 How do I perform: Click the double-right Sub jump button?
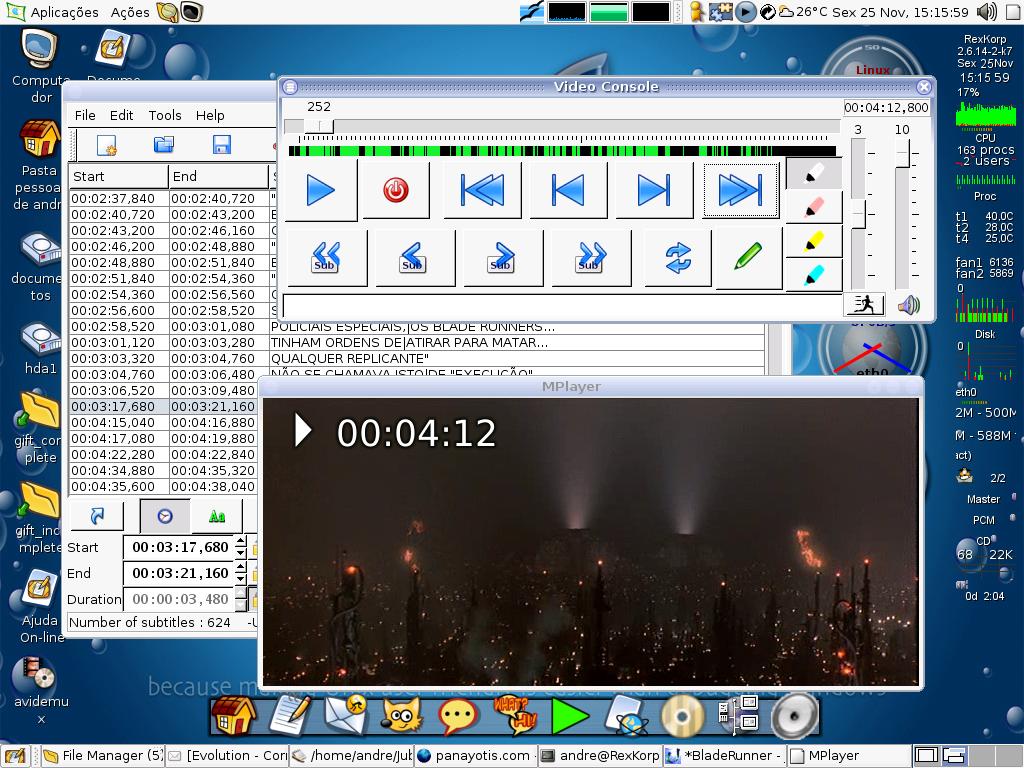[x=590, y=257]
